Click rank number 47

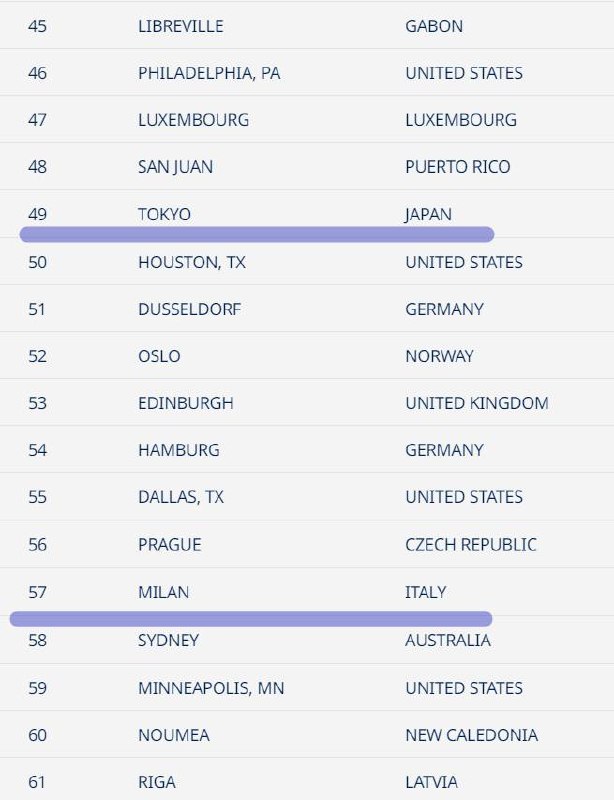(37, 120)
